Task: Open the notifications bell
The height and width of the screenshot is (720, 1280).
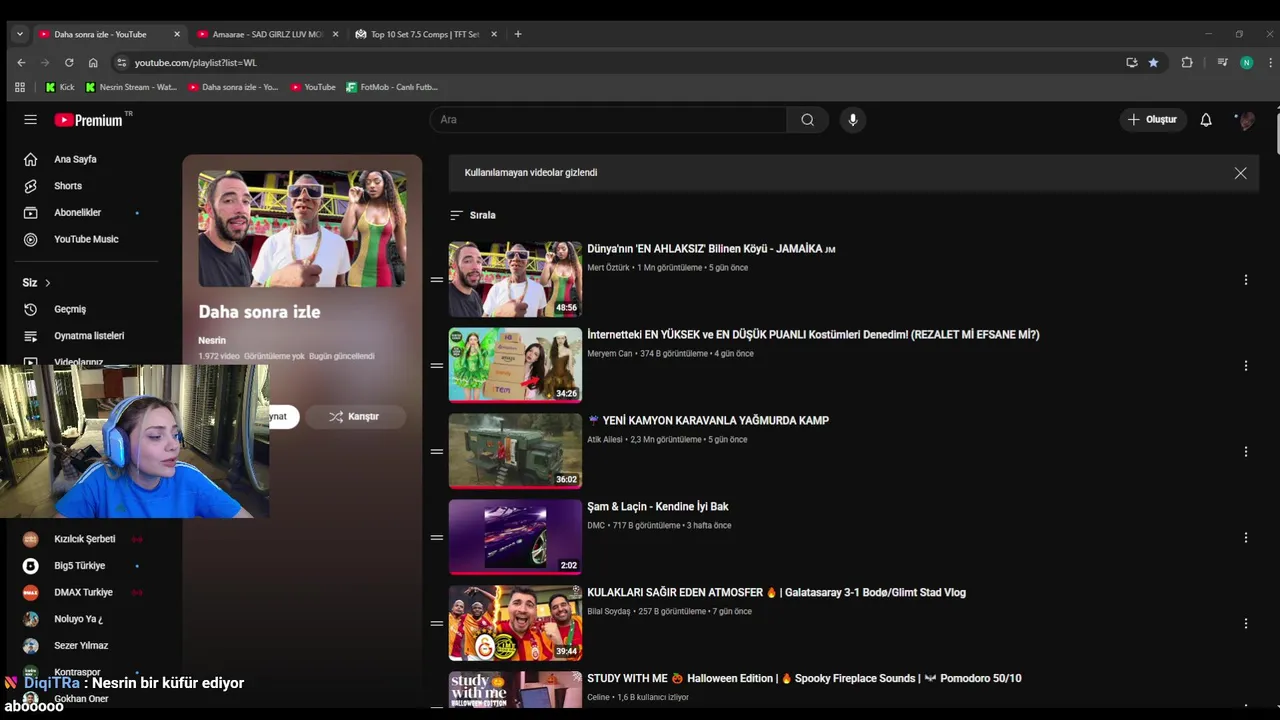Action: [x=1206, y=120]
